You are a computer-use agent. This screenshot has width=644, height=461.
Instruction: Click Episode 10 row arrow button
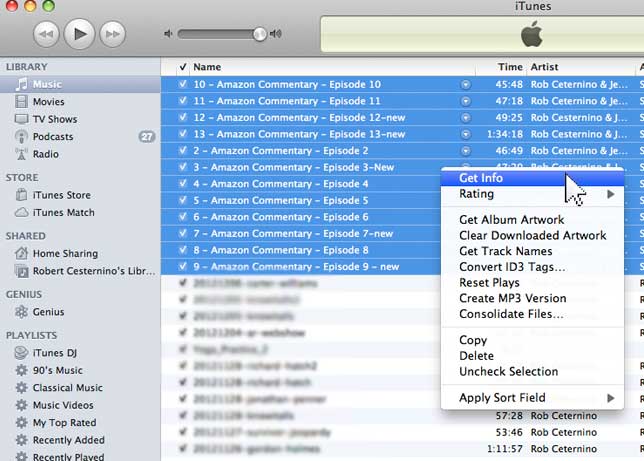(x=466, y=85)
